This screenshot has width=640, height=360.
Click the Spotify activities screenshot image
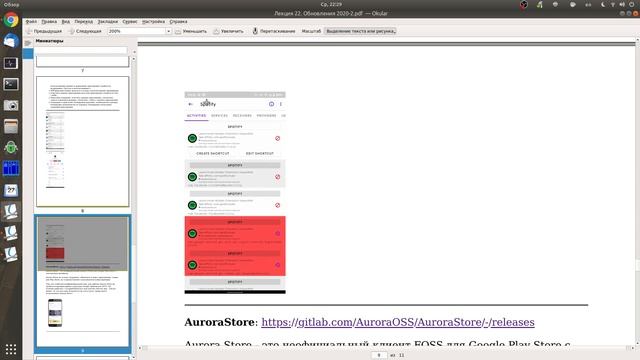[235, 193]
